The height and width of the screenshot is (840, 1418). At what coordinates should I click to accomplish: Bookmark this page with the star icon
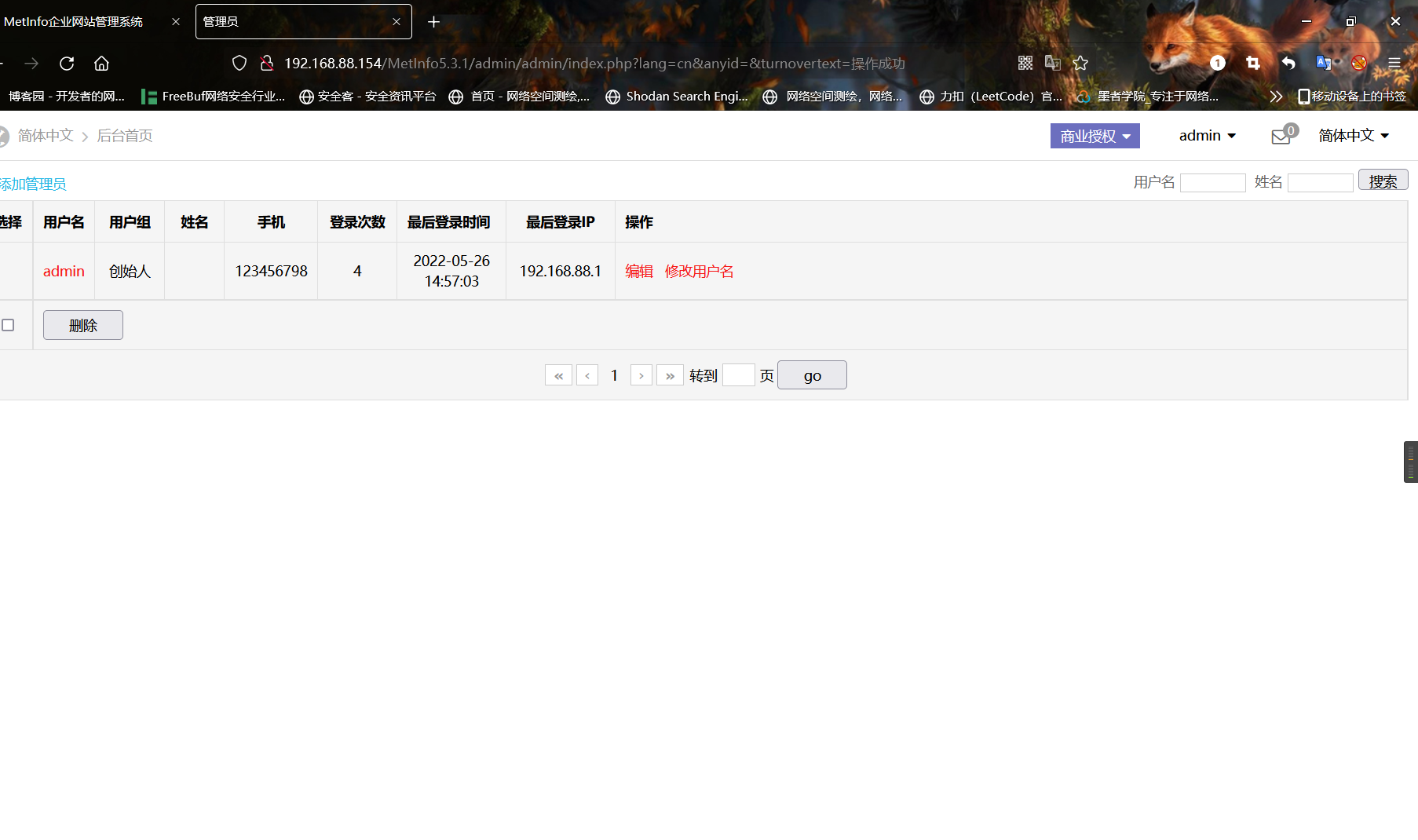(x=1080, y=63)
